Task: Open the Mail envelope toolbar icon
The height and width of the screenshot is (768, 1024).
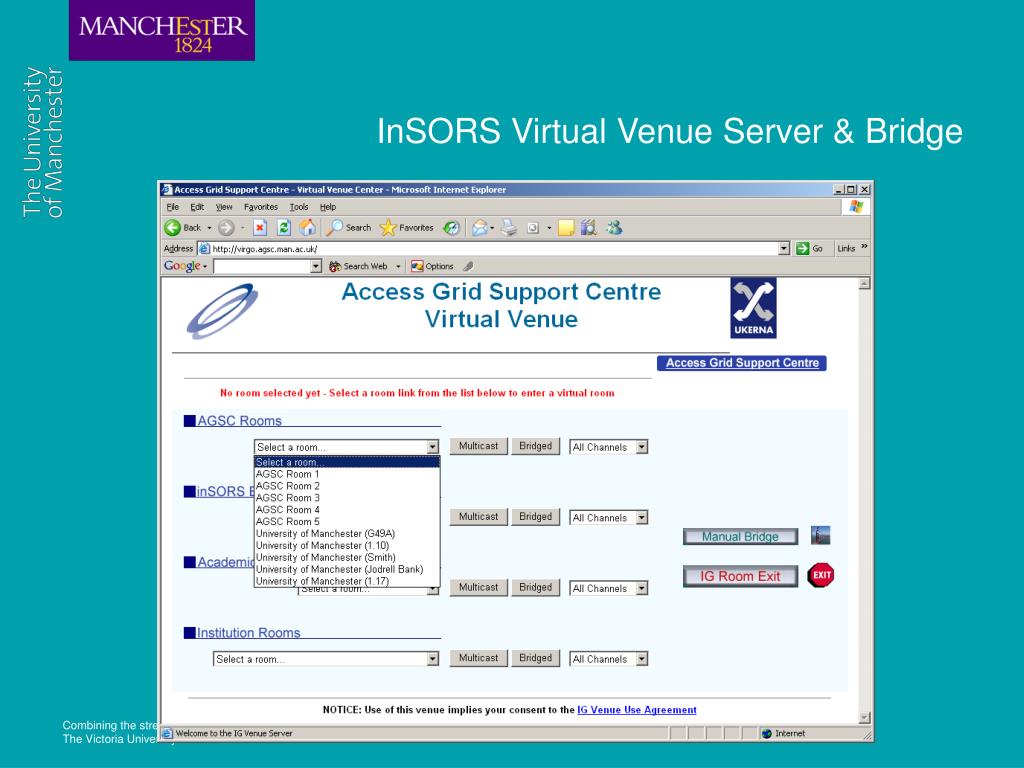Action: 480,227
